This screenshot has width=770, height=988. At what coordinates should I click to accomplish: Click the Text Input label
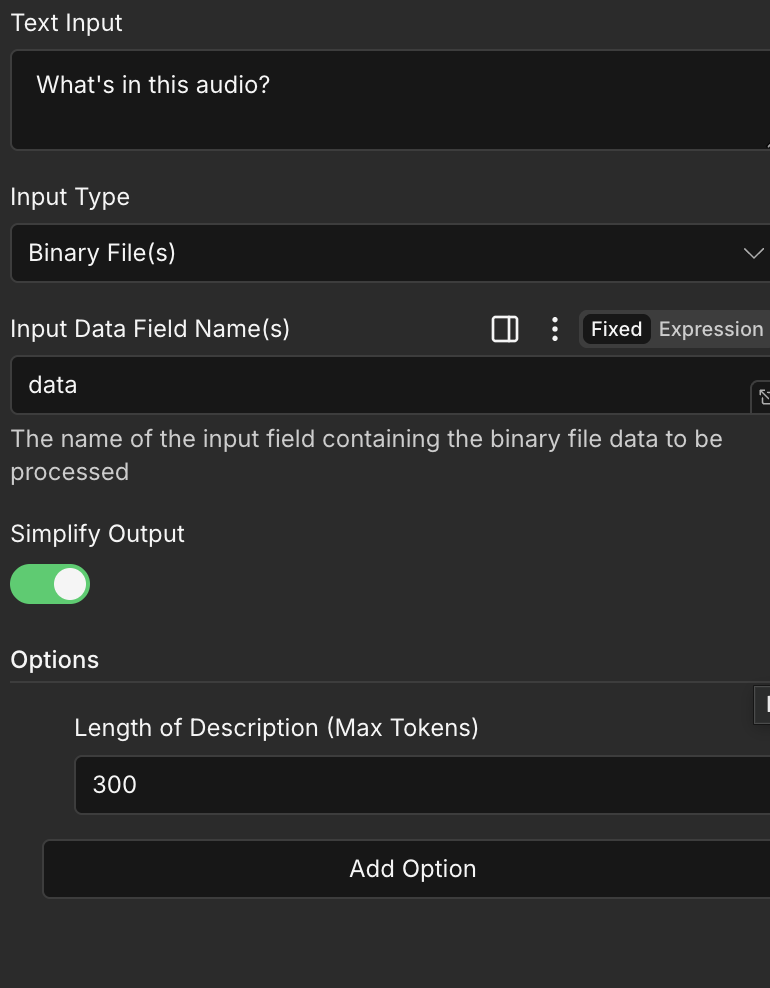pos(67,23)
